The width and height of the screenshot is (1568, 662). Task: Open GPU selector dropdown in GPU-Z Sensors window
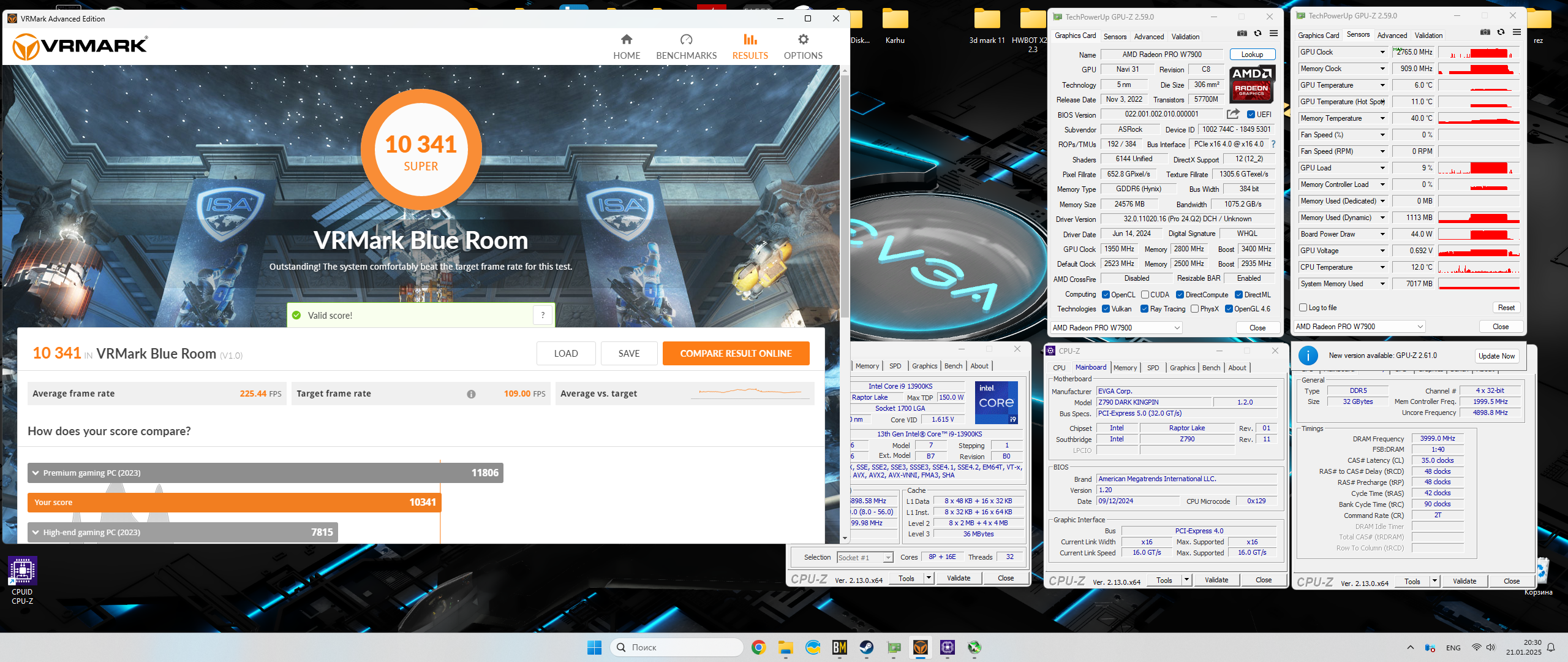pyautogui.click(x=1360, y=327)
